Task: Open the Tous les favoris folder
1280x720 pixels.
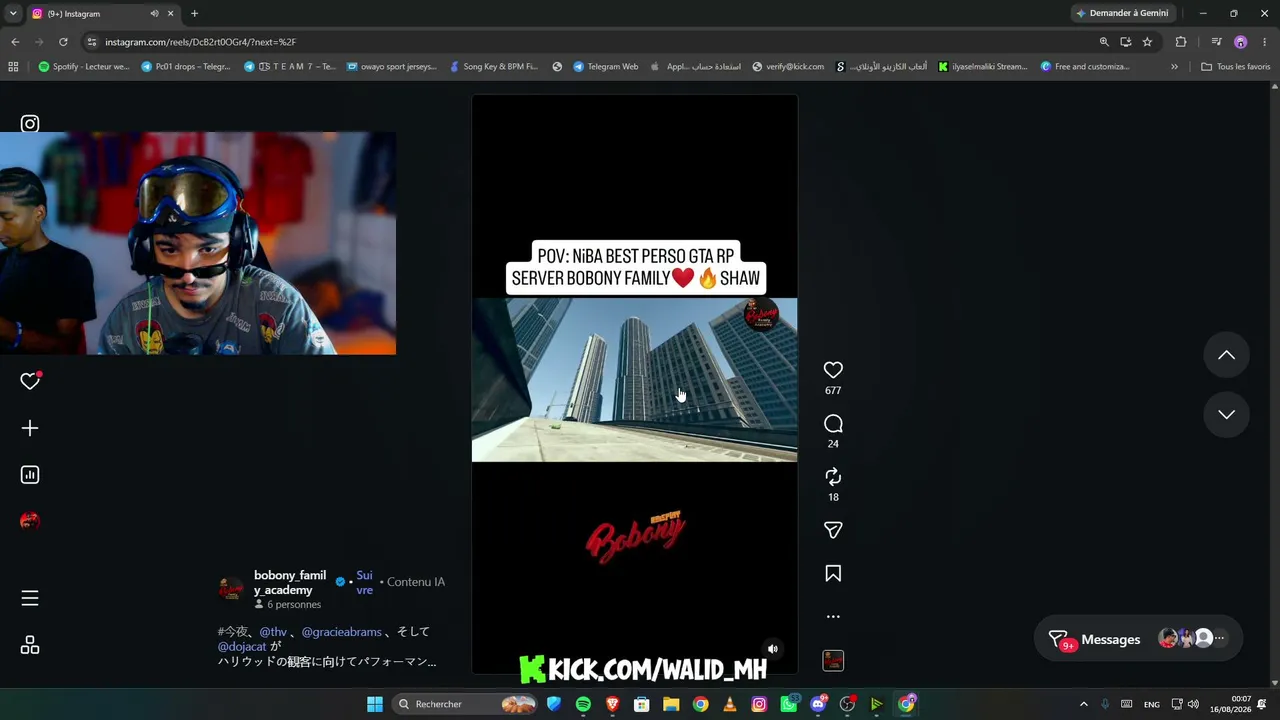Action: (1235, 67)
